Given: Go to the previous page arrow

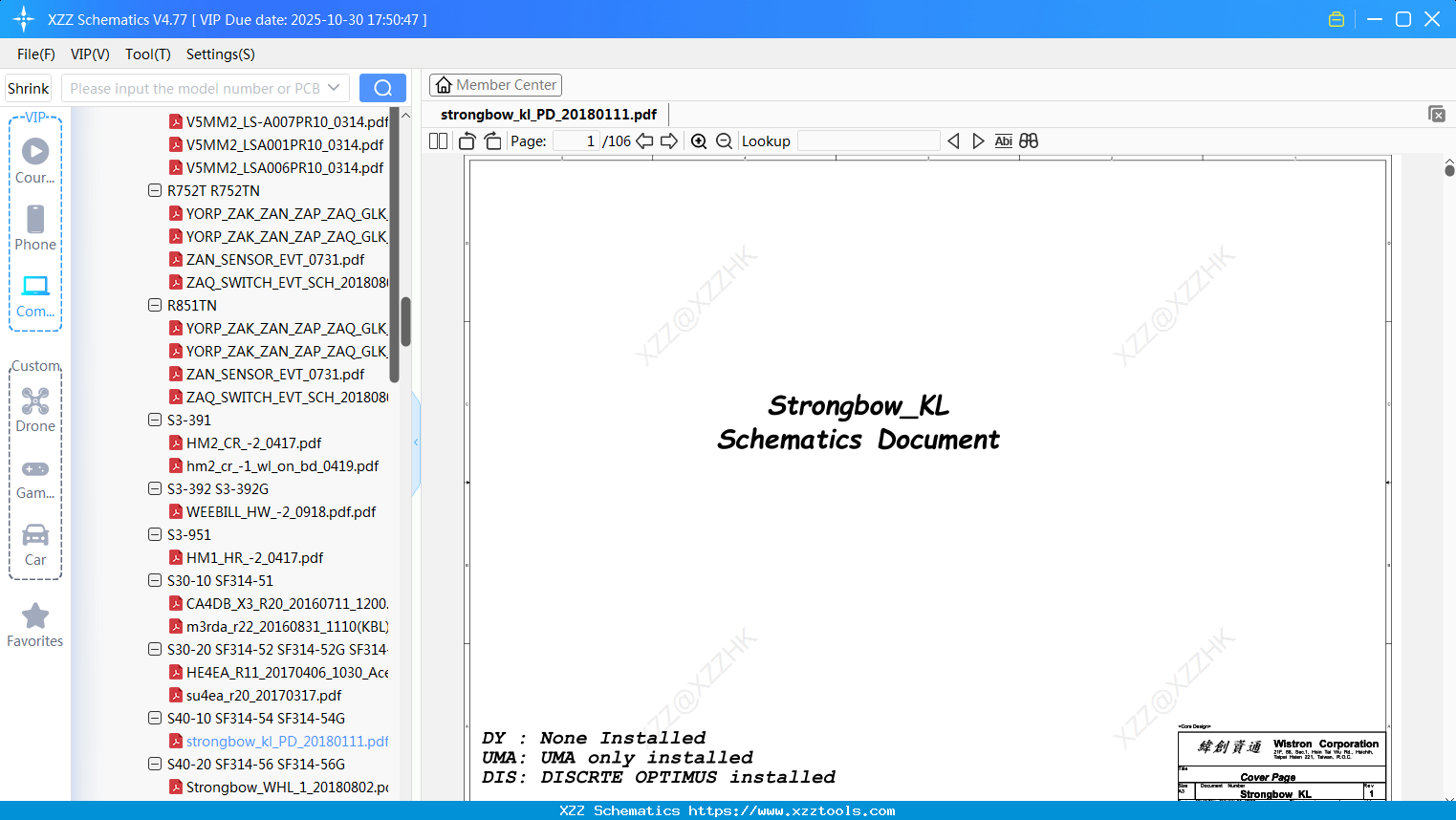Looking at the screenshot, I should point(645,141).
